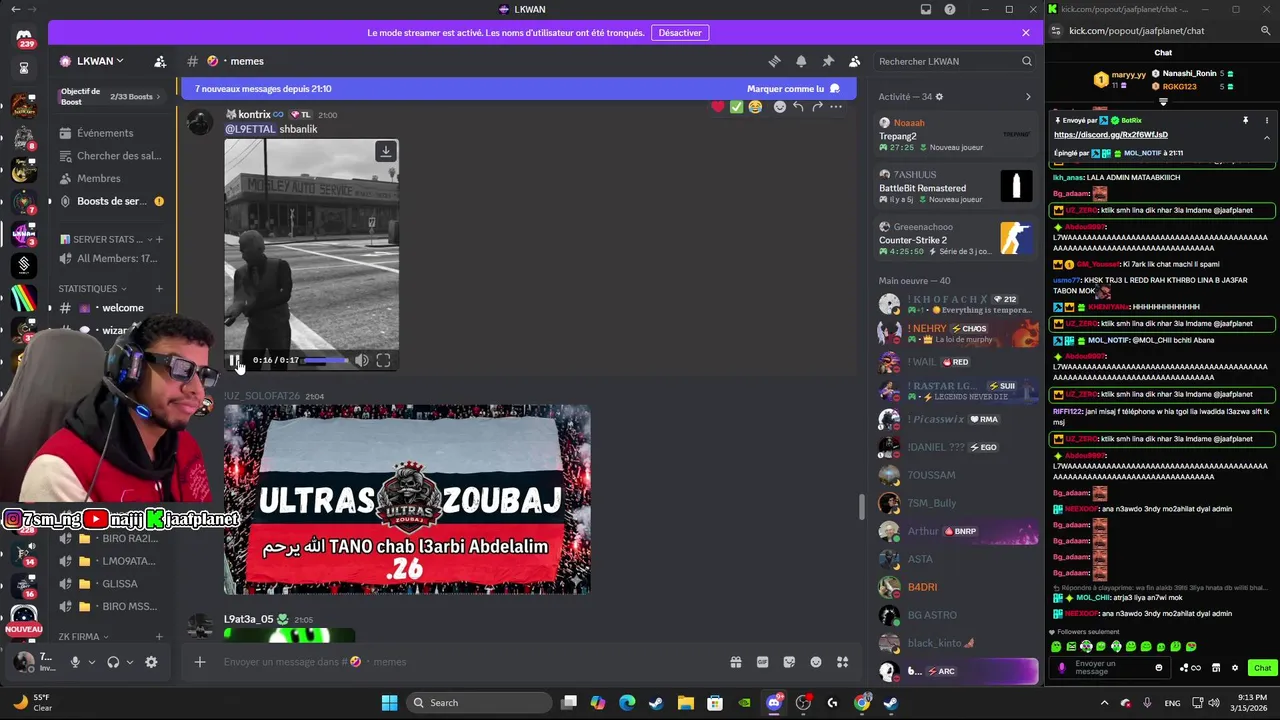Mute the video player volume

pos(362,360)
